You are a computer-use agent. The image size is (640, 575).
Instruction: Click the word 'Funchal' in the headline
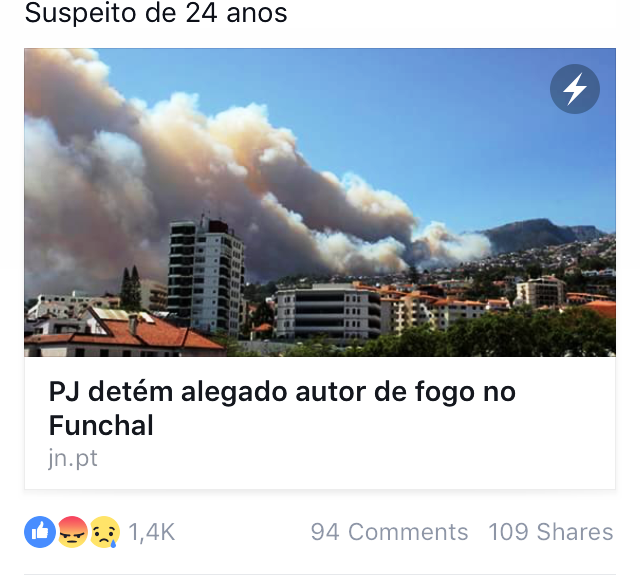pos(101,425)
